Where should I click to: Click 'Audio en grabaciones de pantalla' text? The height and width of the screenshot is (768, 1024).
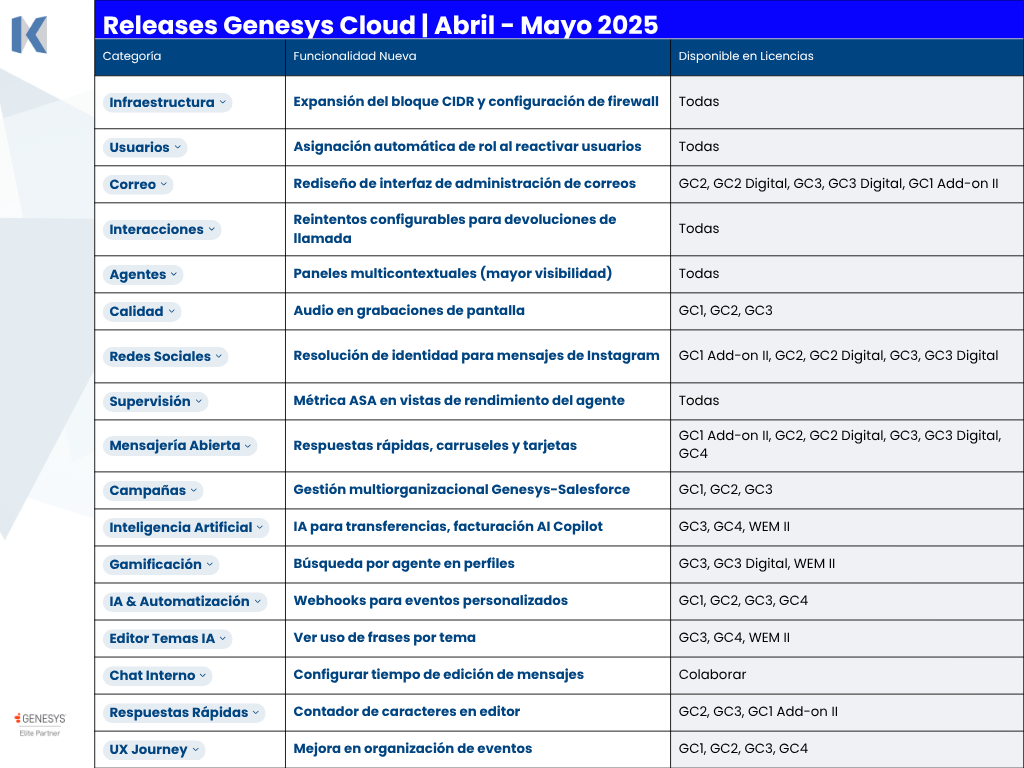click(x=408, y=310)
